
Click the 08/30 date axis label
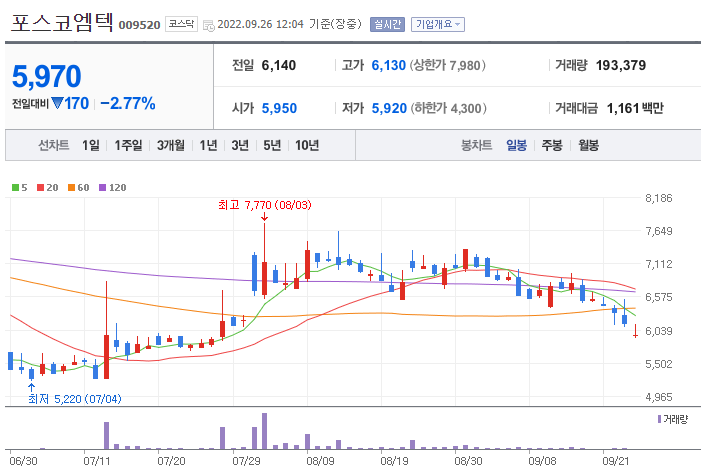coord(468,461)
